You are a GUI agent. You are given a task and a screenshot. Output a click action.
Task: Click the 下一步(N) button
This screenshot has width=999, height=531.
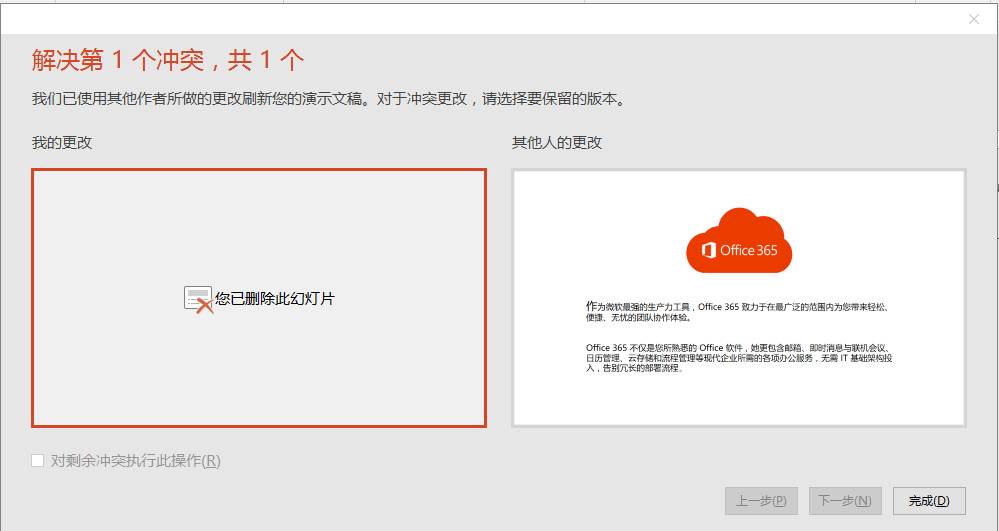tap(845, 501)
